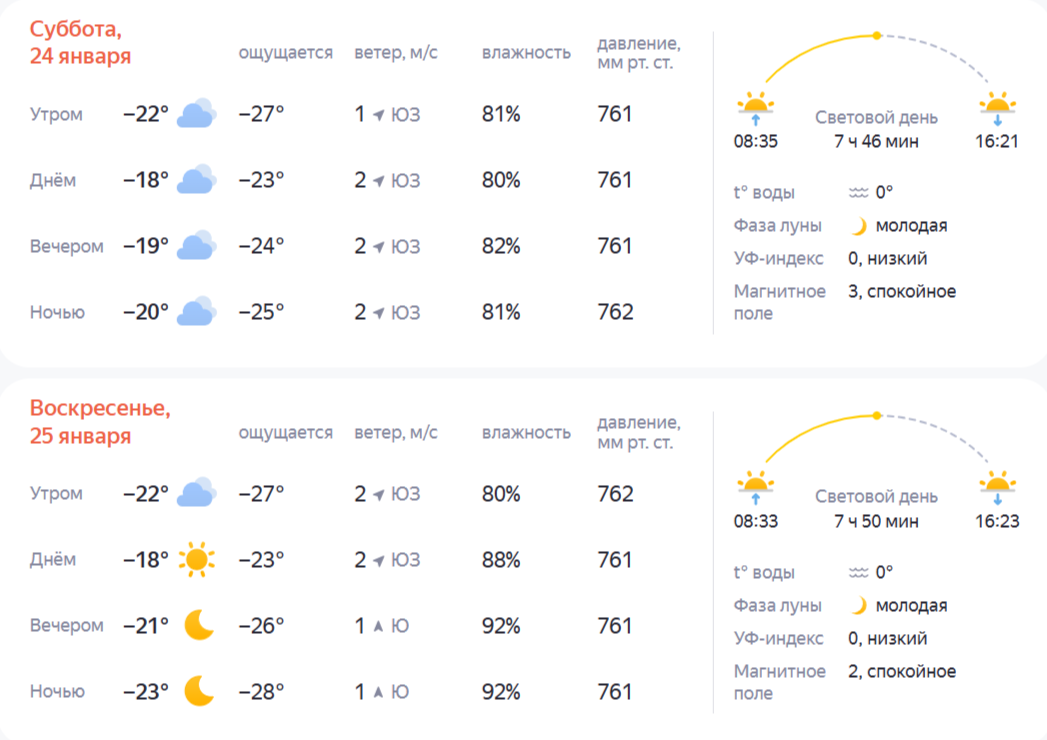
Task: Open the Воскресенье, 25 января heading
Action: 100,422
